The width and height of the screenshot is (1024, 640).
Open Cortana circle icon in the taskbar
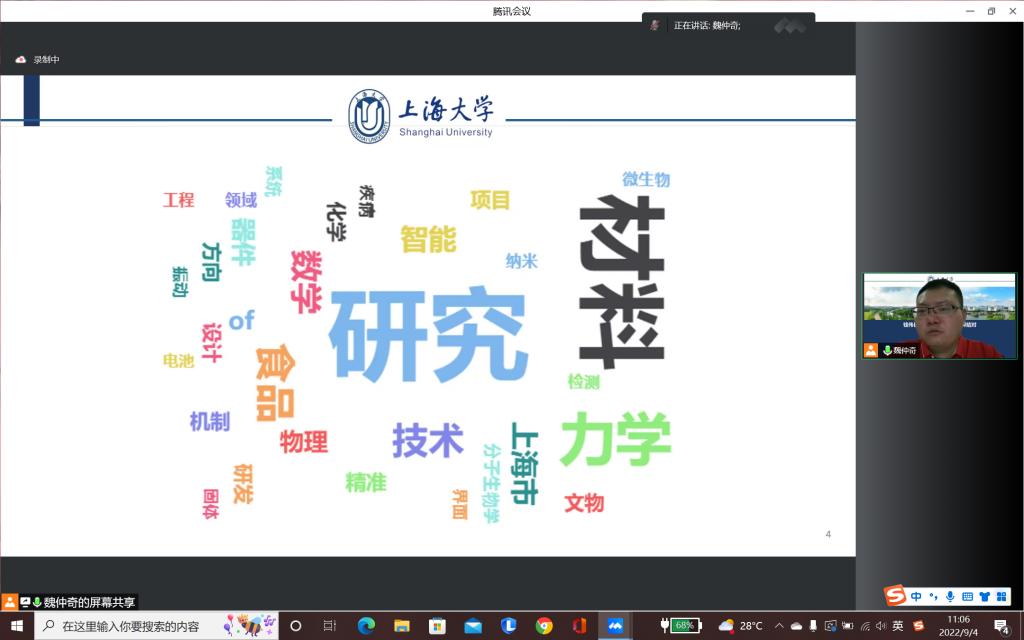[295, 626]
